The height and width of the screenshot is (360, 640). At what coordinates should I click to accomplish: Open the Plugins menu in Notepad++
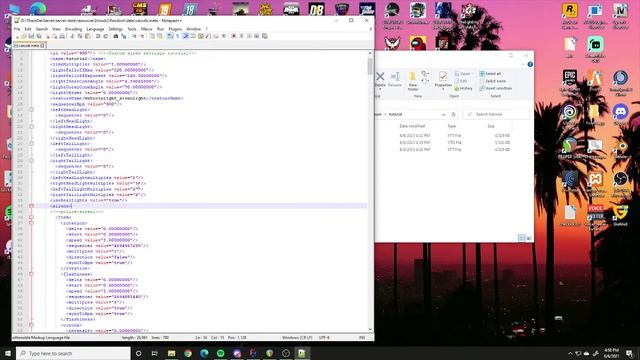[175, 29]
